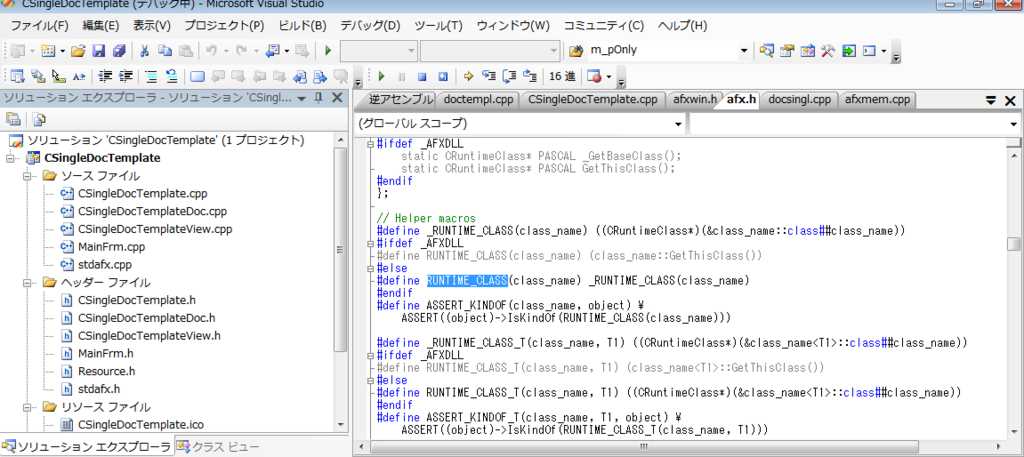Switch to the doctempl.cpp tab
The height and width of the screenshot is (457, 1024).
pos(478,100)
